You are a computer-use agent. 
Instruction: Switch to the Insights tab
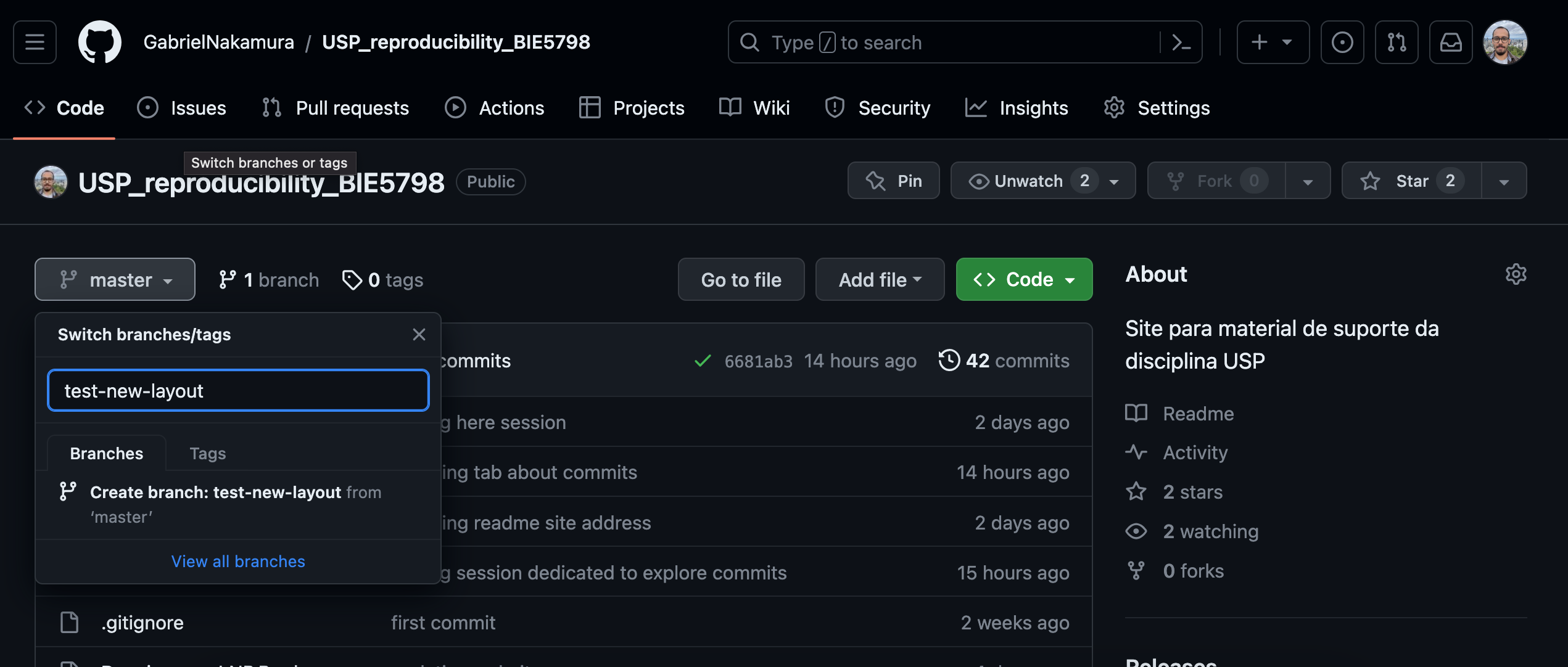pos(1017,108)
